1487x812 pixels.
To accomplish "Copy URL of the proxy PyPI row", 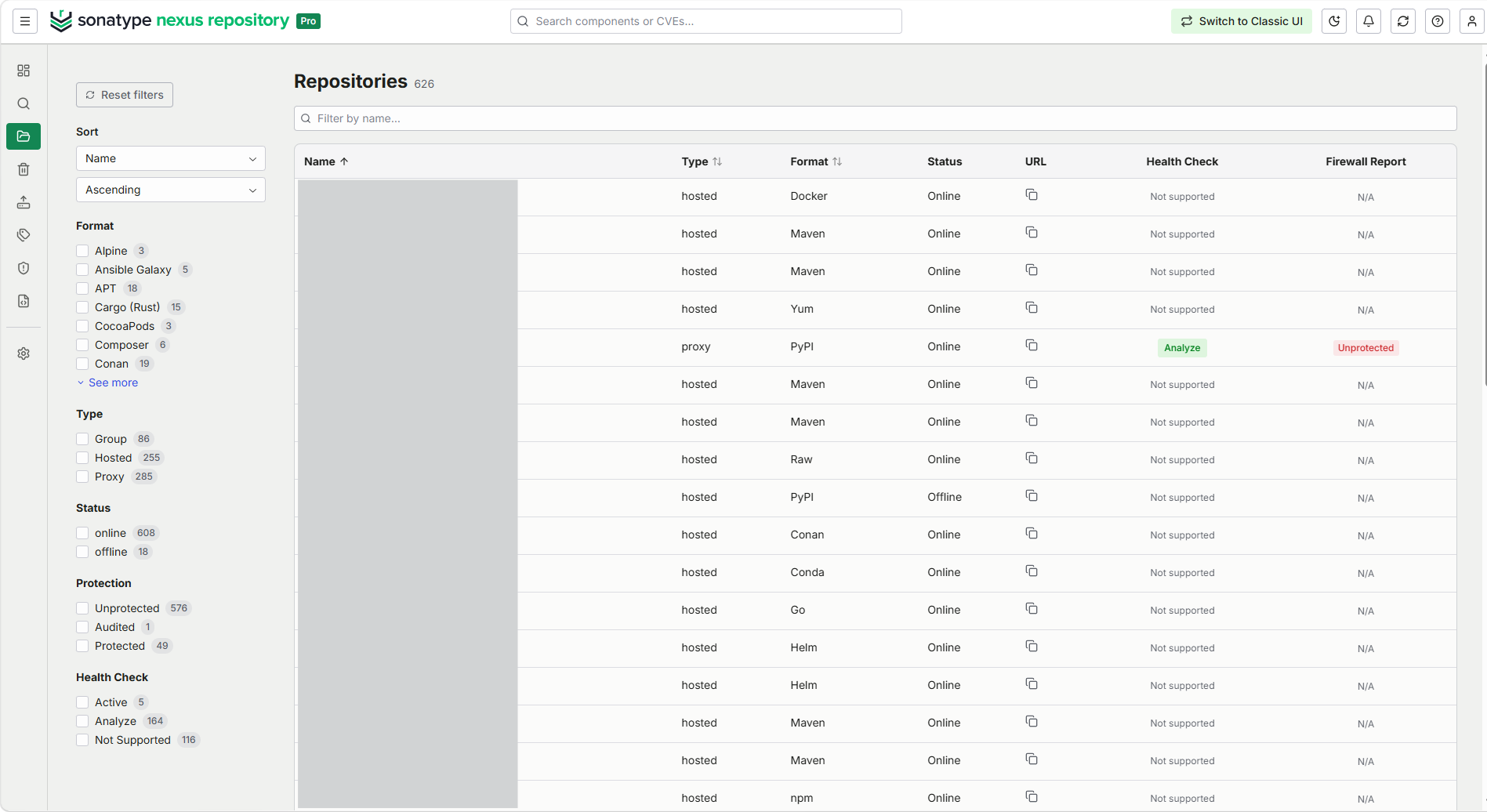I will tap(1032, 346).
